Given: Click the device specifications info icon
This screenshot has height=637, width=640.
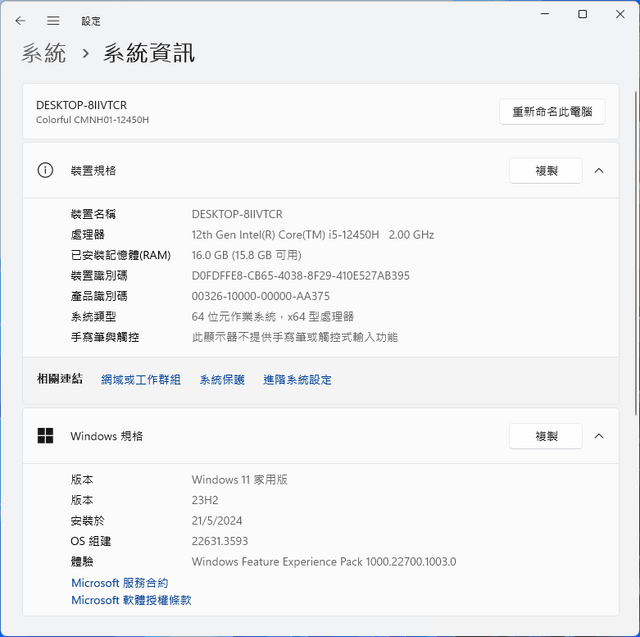Looking at the screenshot, I should point(45,170).
